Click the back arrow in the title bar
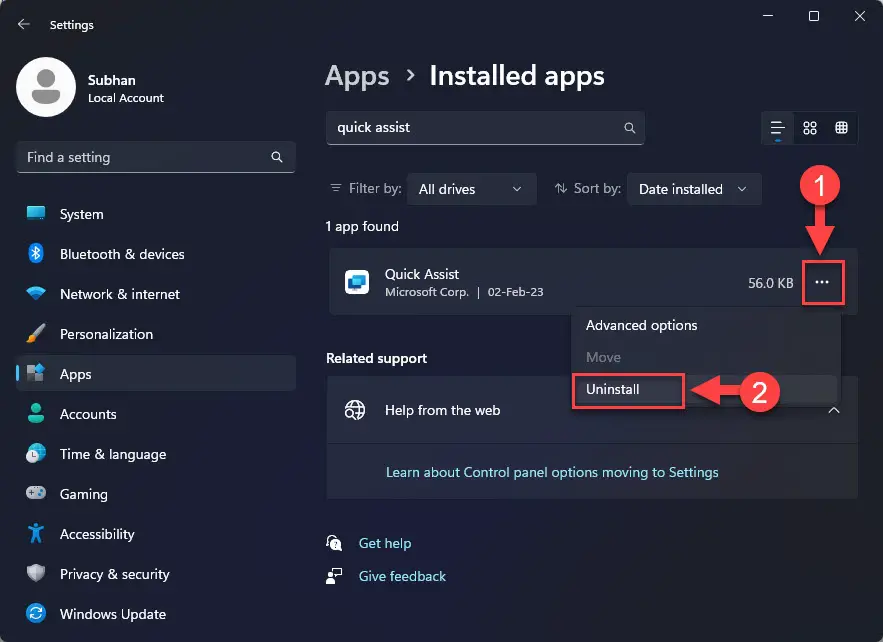The width and height of the screenshot is (883, 642). tap(22, 25)
